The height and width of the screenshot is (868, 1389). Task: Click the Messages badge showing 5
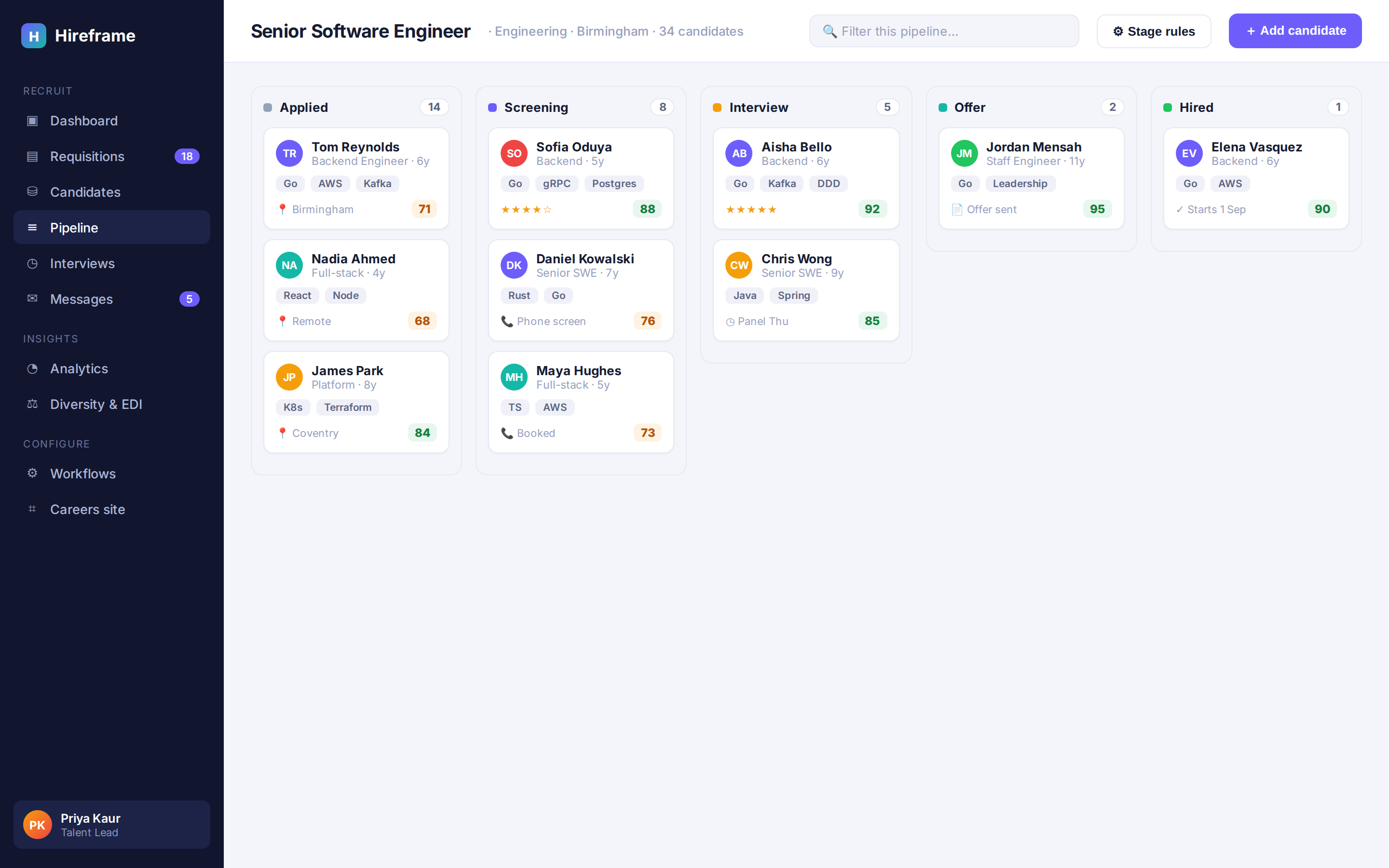click(x=190, y=298)
